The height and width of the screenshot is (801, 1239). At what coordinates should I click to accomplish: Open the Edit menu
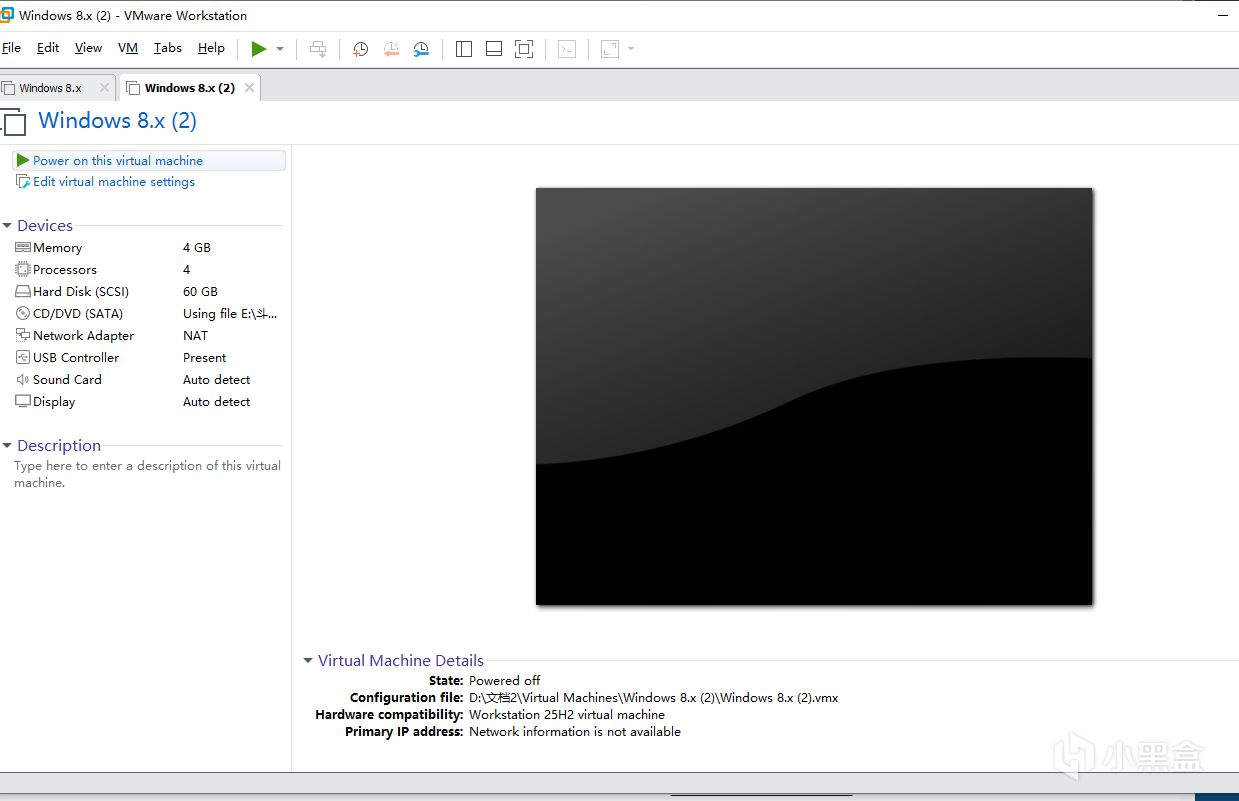coord(48,48)
